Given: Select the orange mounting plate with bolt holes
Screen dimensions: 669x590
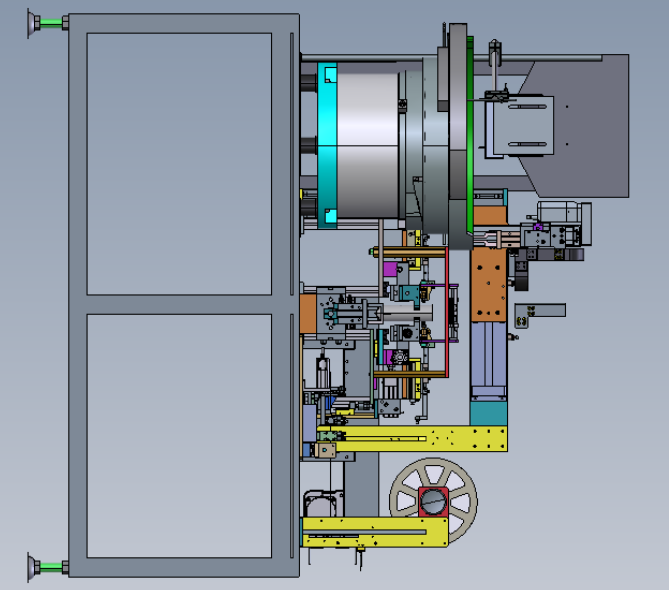Looking at the screenshot, I should point(489,285).
